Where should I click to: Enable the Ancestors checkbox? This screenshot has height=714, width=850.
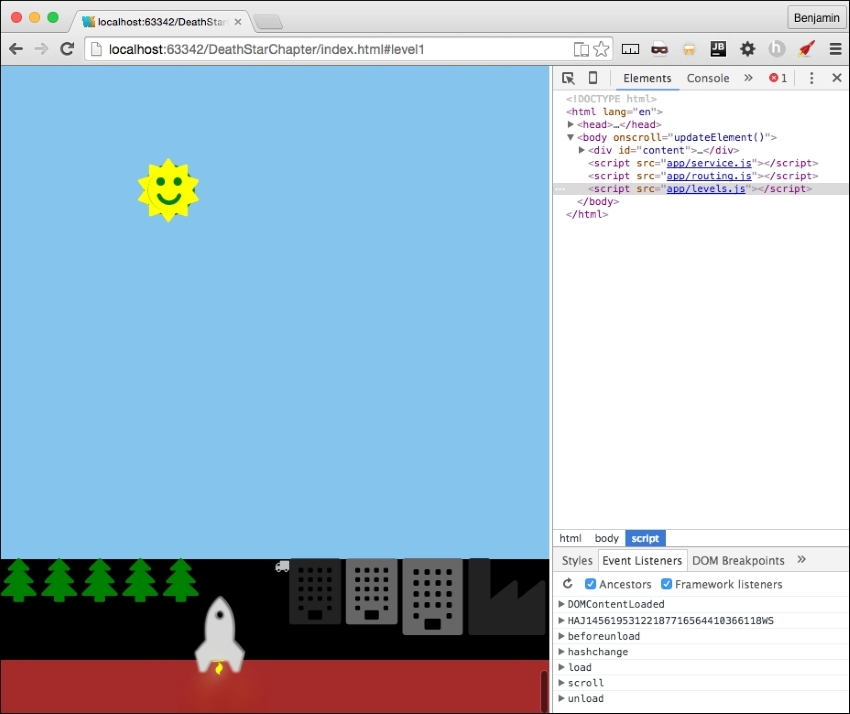point(590,584)
